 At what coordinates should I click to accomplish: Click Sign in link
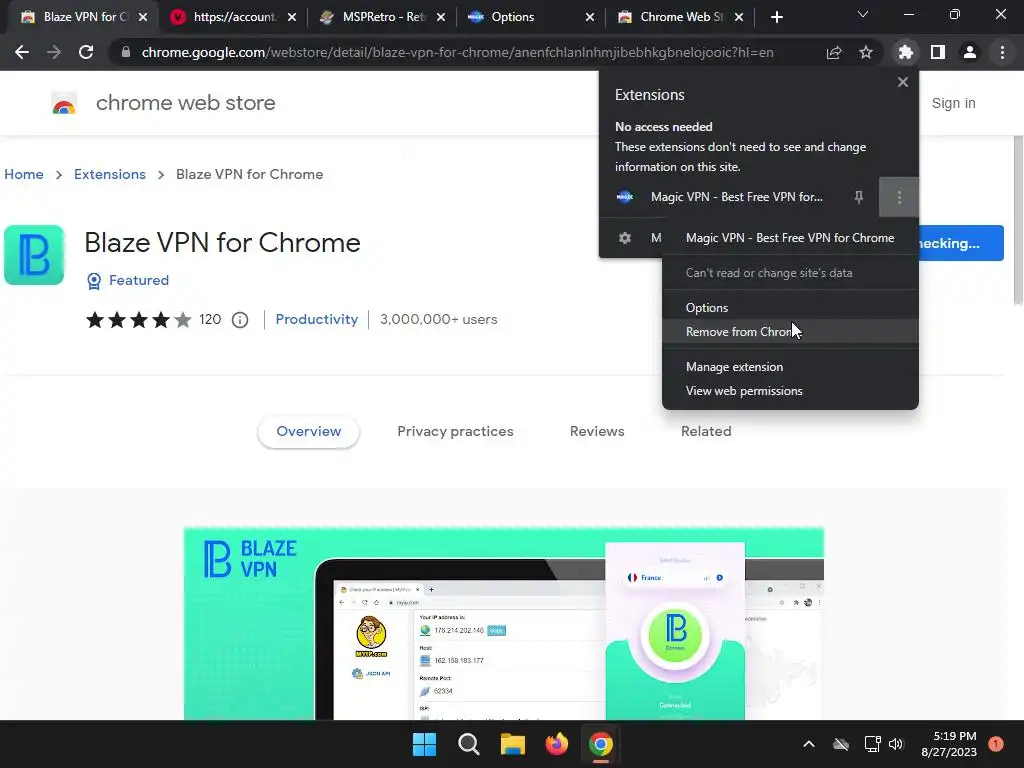[953, 103]
